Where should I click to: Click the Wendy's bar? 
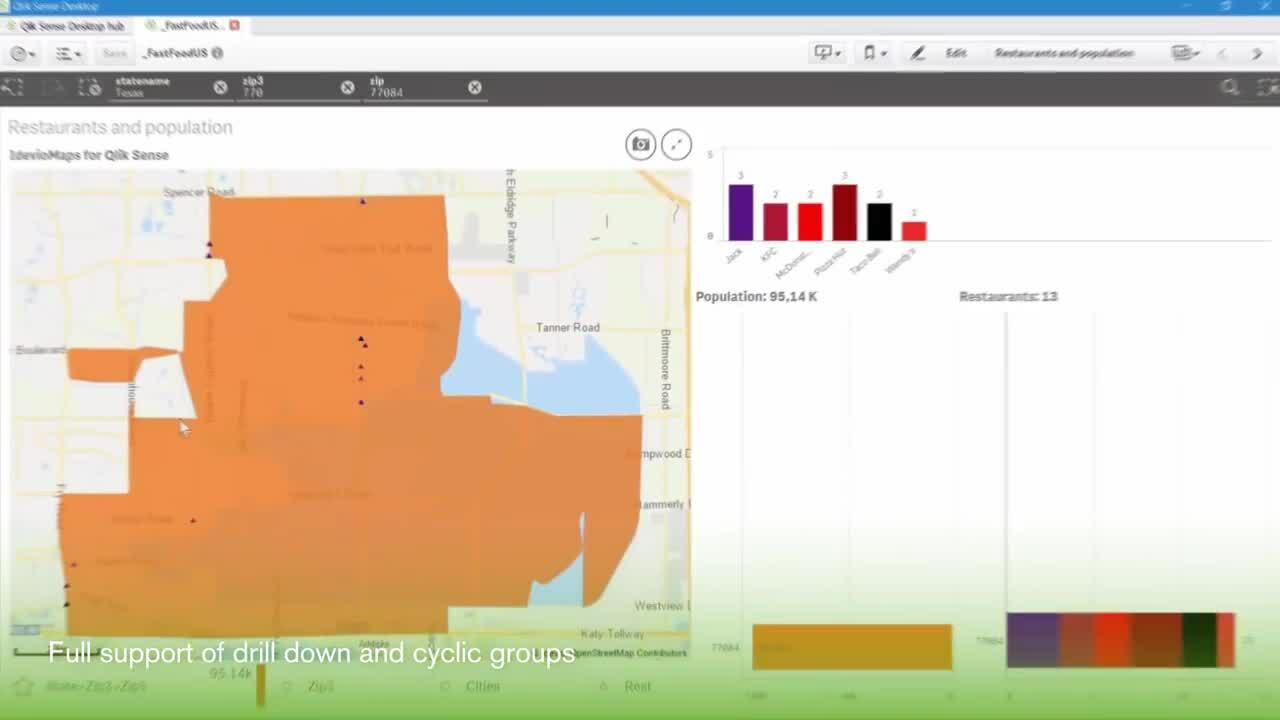tap(914, 231)
